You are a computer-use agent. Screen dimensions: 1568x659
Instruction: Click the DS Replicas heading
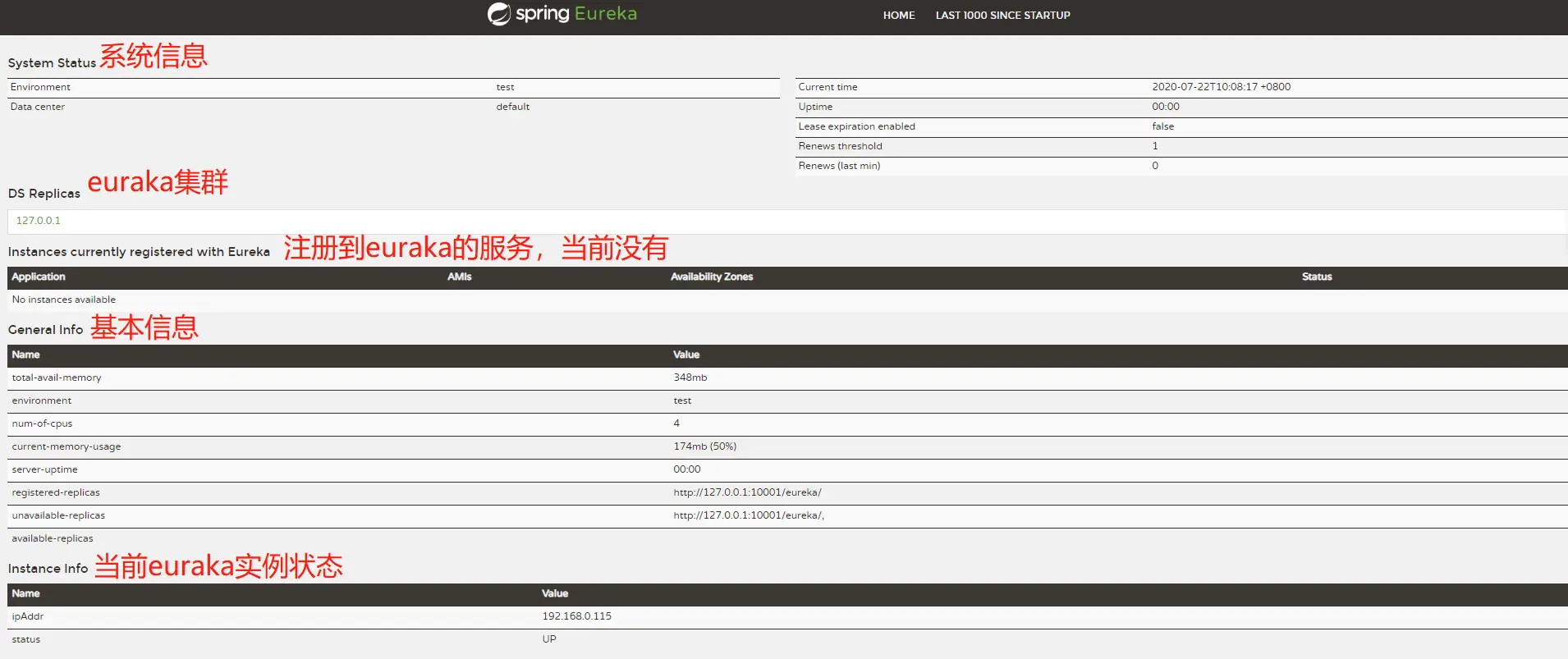tap(44, 194)
